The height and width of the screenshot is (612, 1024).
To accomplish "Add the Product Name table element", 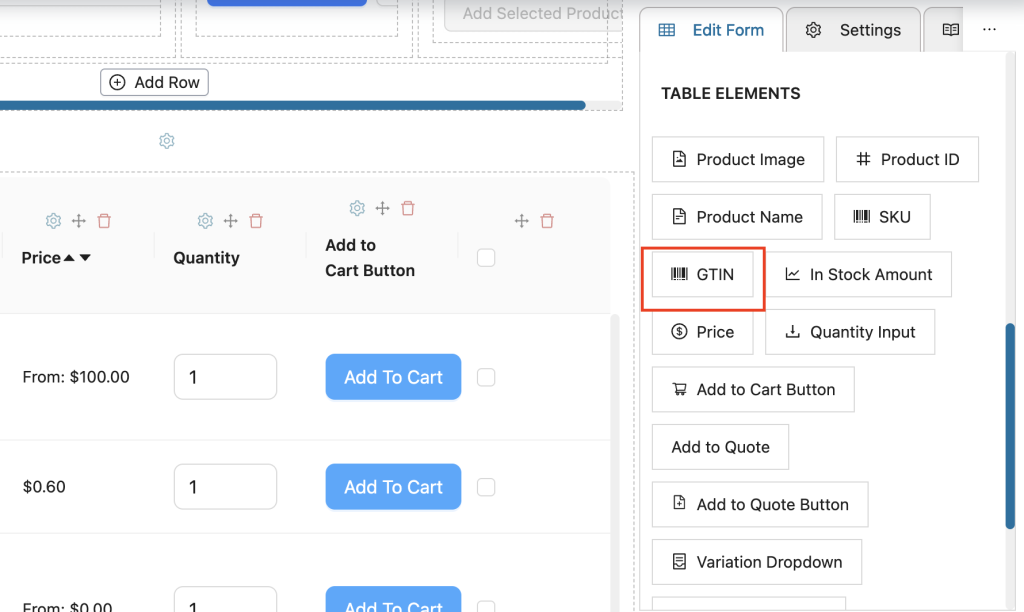I will coord(737,217).
